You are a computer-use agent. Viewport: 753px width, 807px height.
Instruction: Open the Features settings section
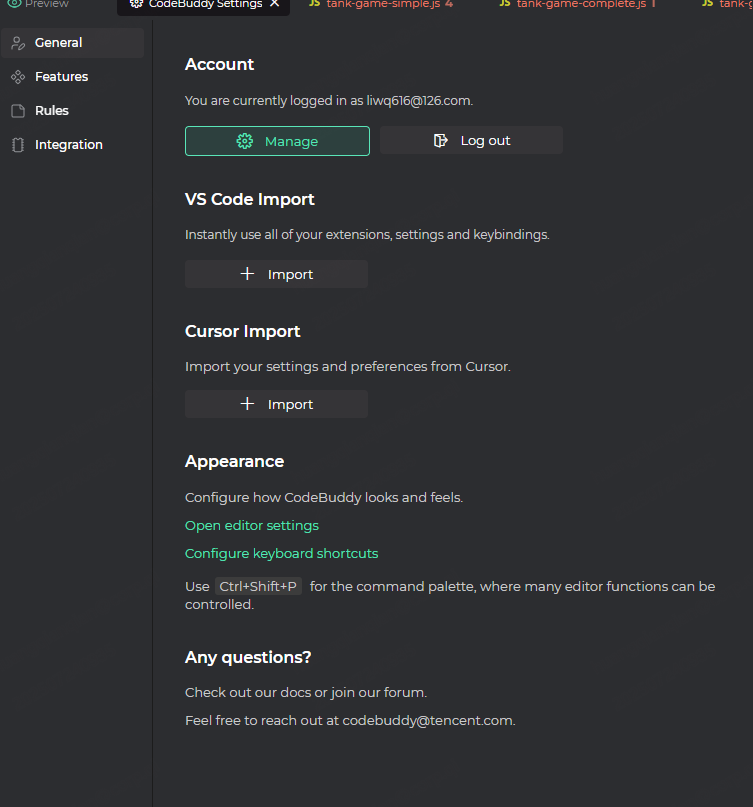coord(73,77)
